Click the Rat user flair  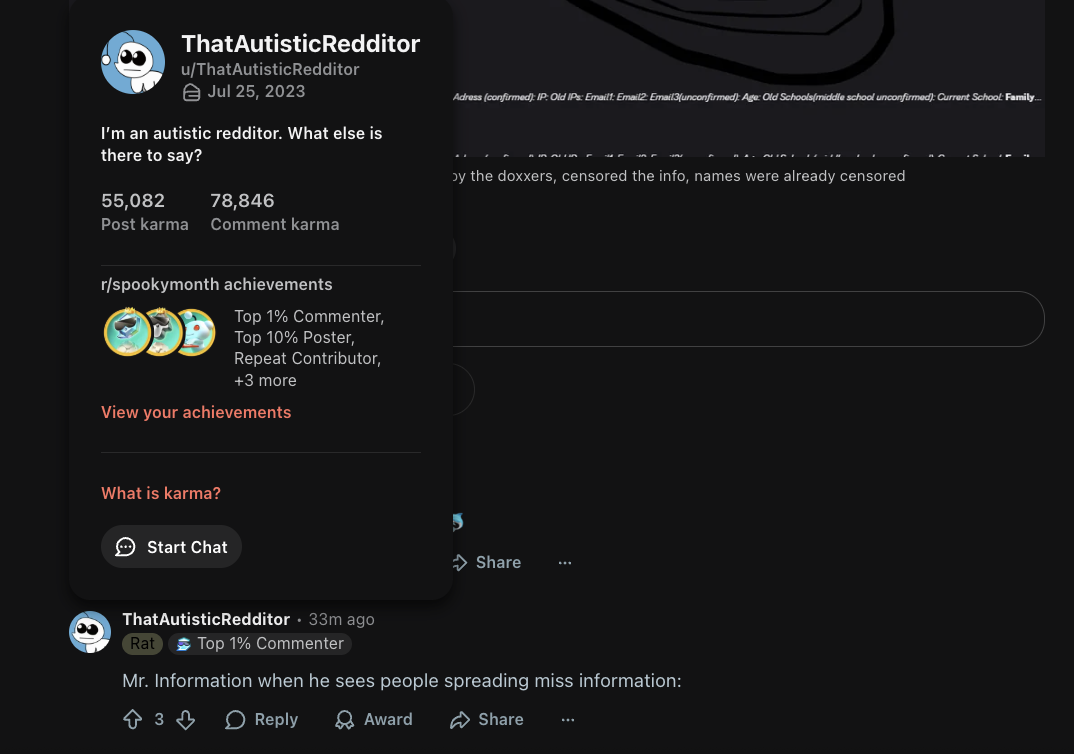(x=142, y=643)
